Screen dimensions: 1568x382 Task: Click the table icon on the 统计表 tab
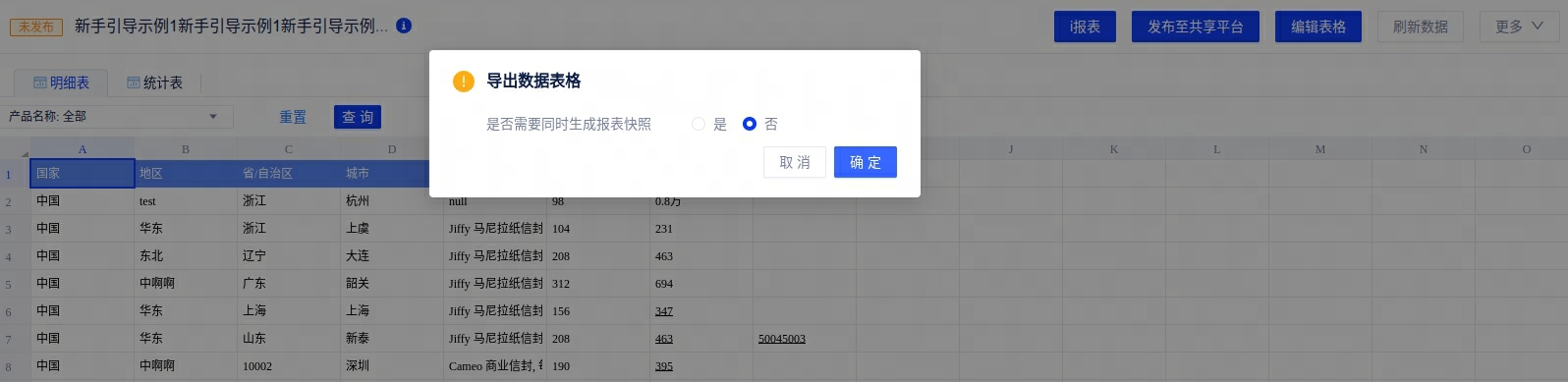pos(134,82)
